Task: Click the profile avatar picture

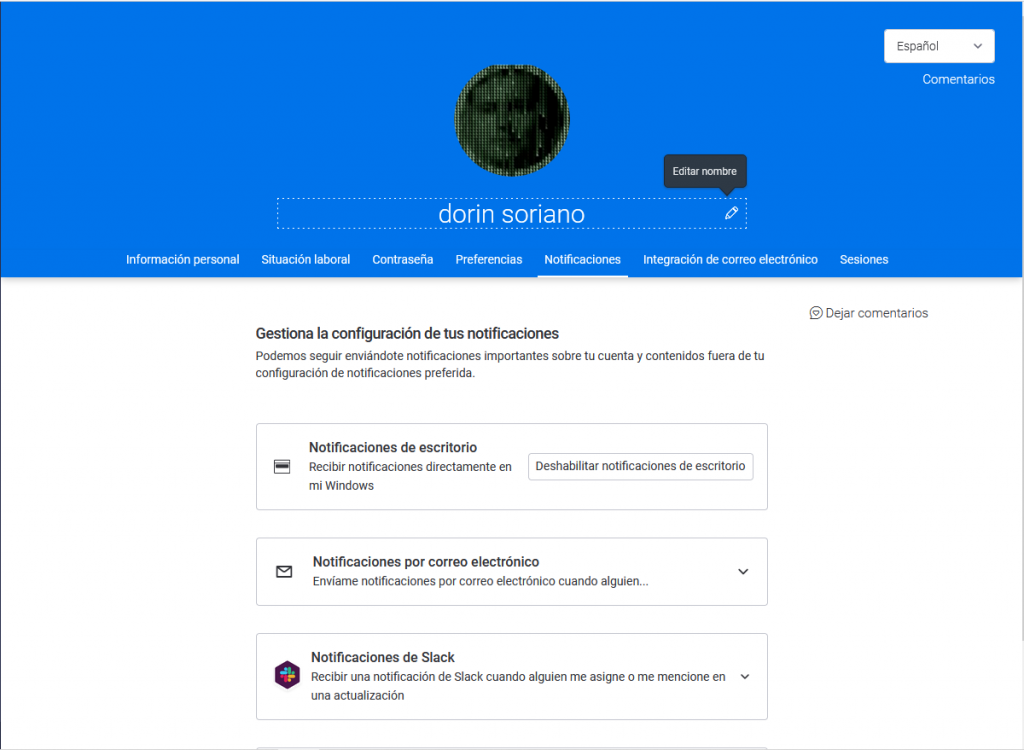Action: click(x=512, y=121)
